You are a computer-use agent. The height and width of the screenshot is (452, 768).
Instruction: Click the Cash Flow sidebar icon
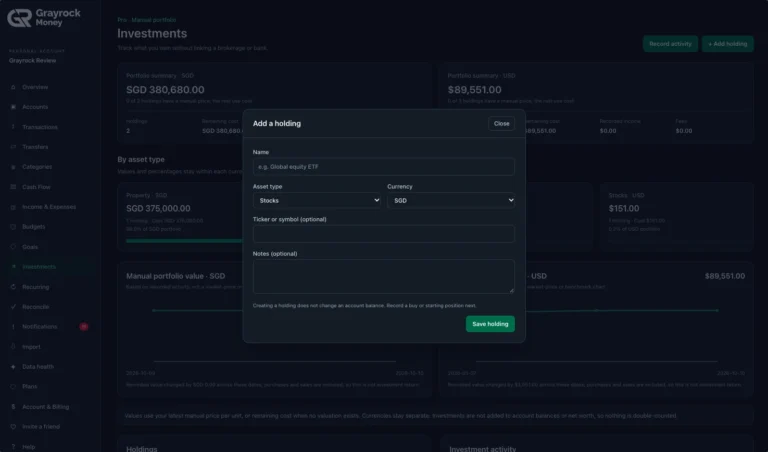coord(13,187)
